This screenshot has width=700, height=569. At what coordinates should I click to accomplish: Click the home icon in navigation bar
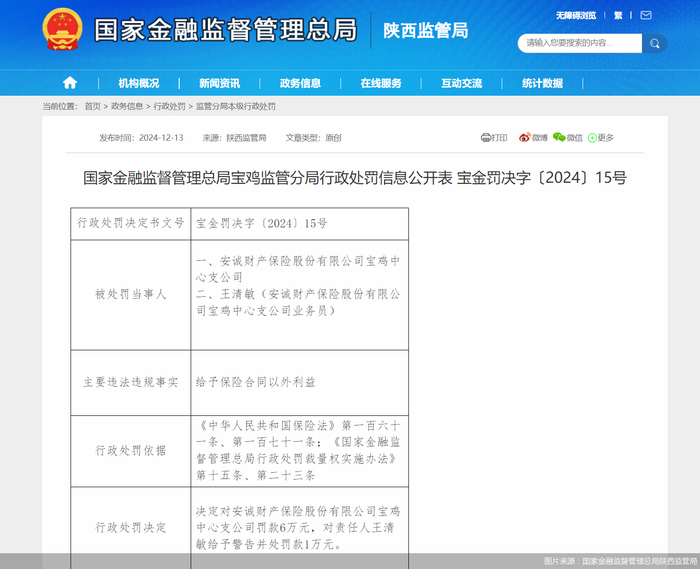pos(70,83)
